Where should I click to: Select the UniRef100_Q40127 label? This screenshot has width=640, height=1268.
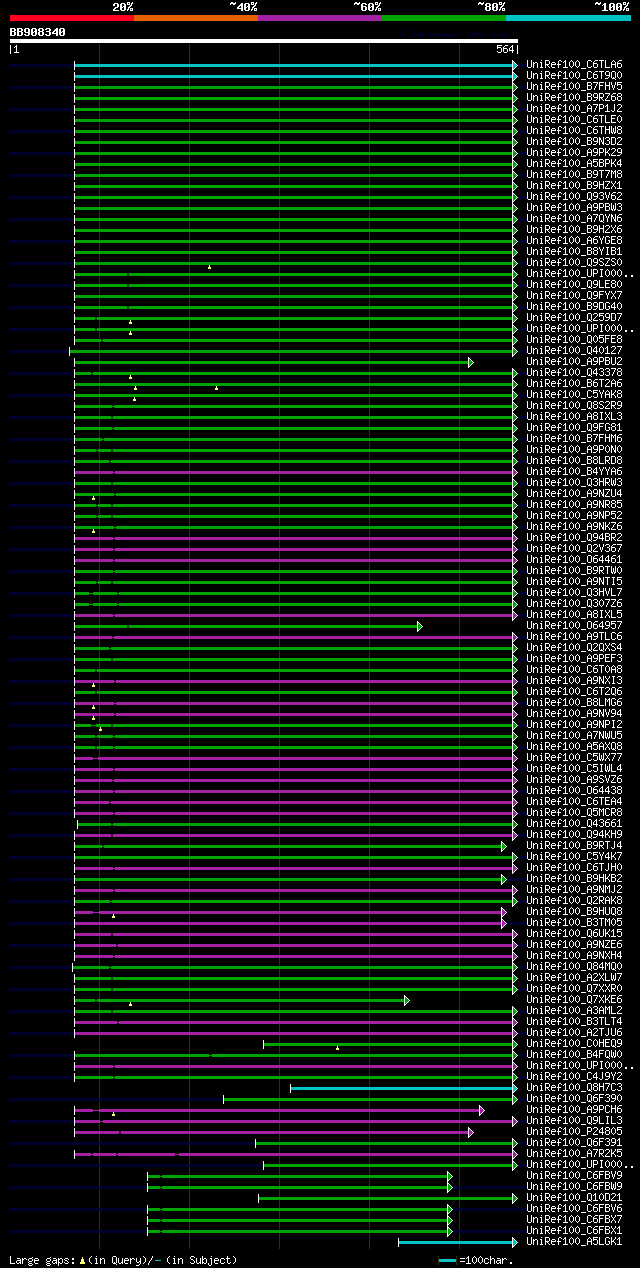point(574,350)
